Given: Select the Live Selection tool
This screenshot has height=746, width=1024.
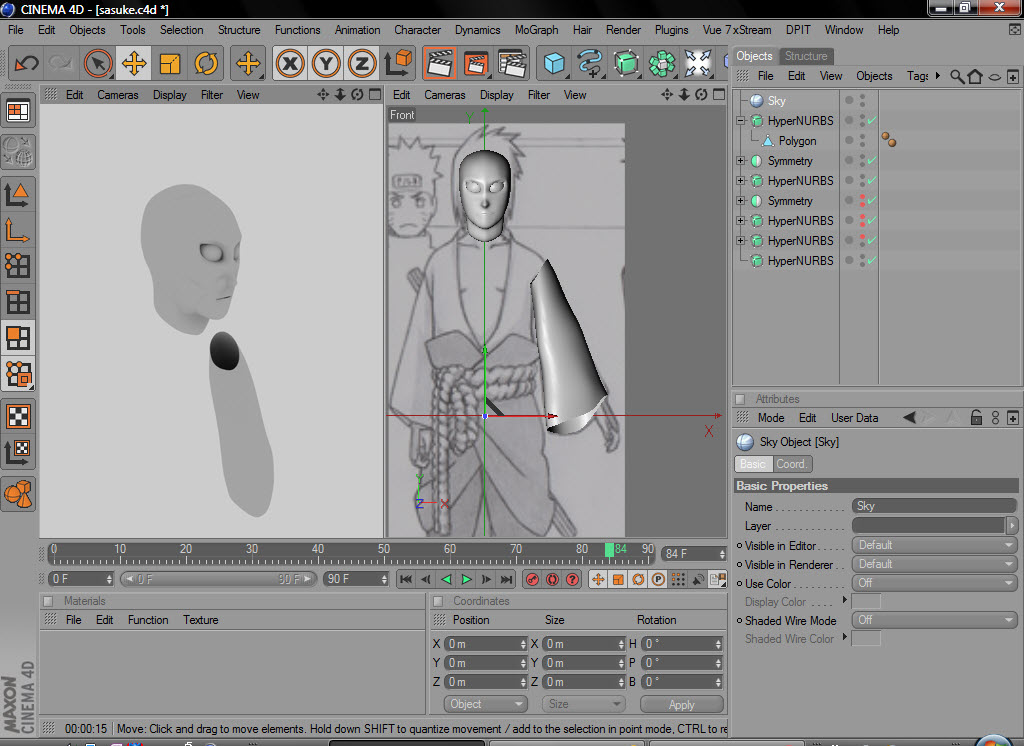Looking at the screenshot, I should pyautogui.click(x=98, y=64).
